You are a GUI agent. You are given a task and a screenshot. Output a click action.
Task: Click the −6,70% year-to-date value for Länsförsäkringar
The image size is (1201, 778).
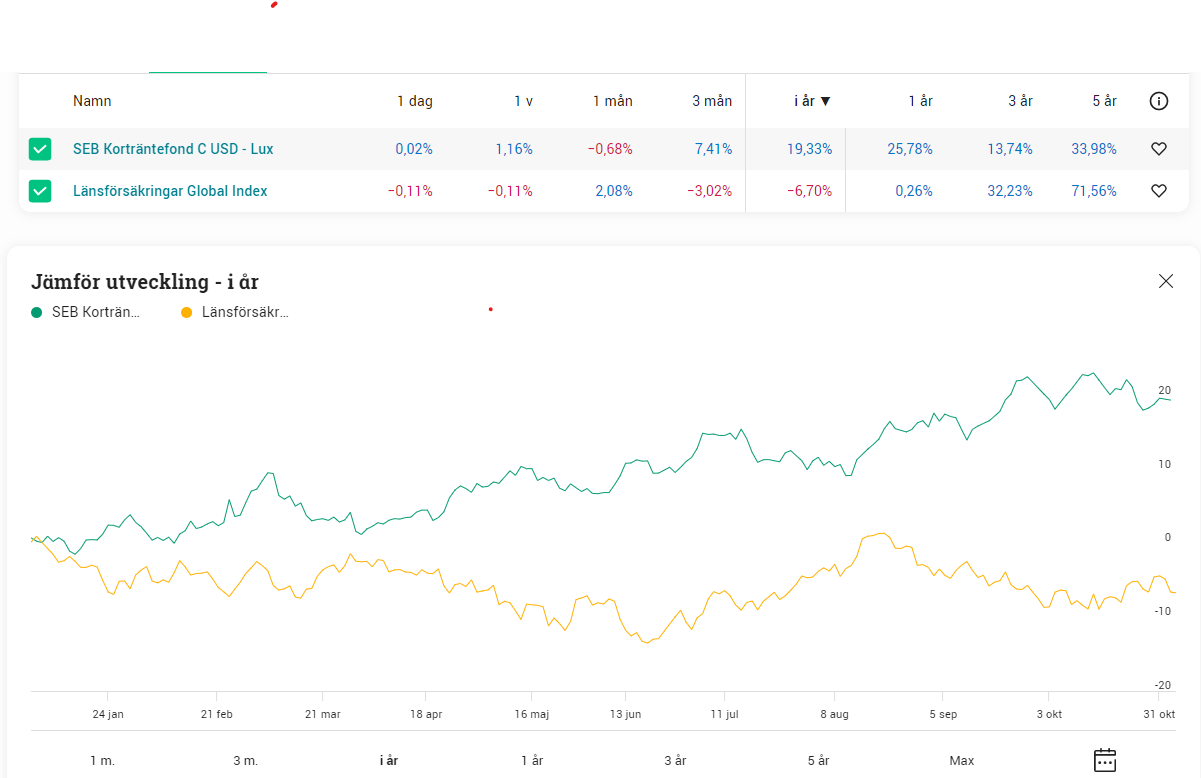(x=809, y=191)
